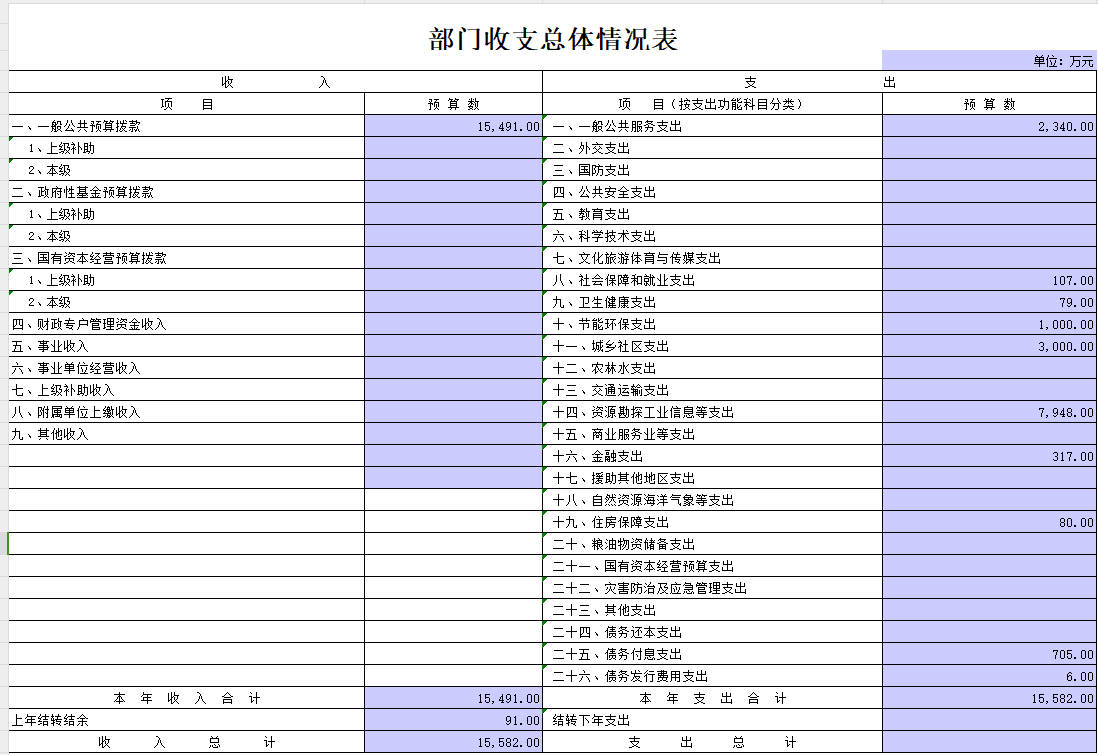Select the 十三、交通运输支出 cell
1098x755 pixels.
tap(712, 390)
